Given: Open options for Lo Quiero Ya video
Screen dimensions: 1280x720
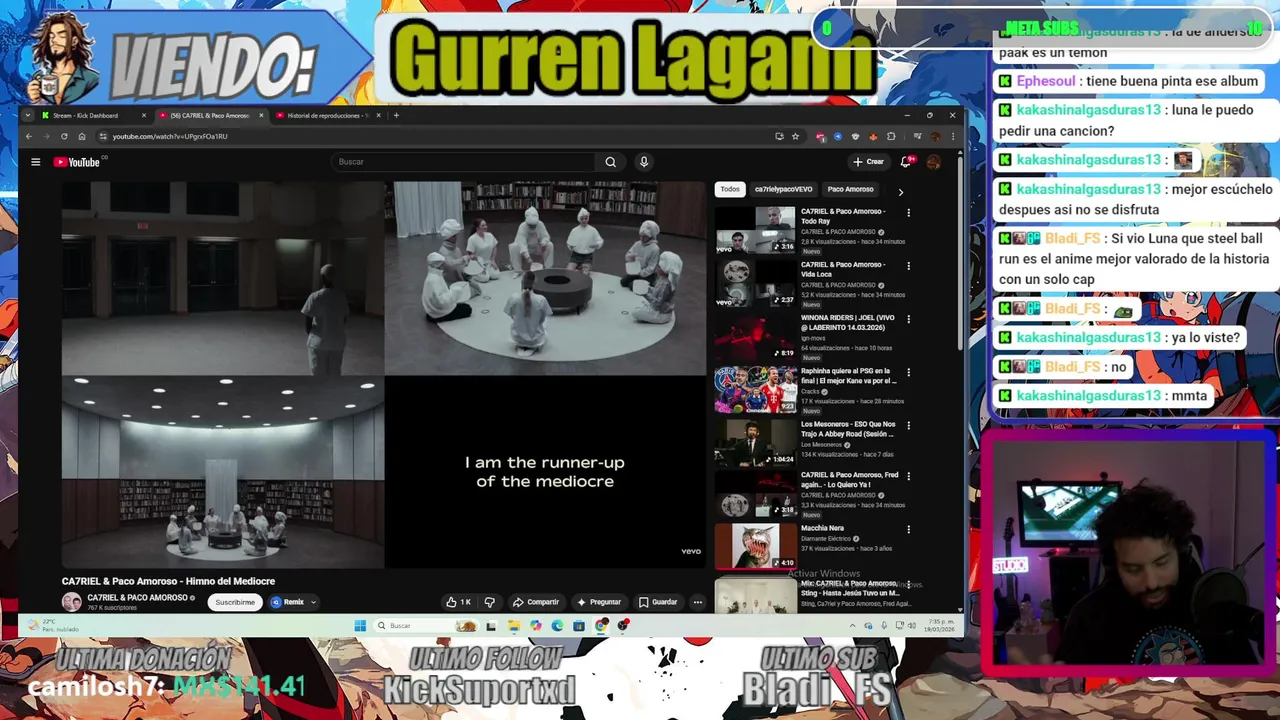Looking at the screenshot, I should (x=908, y=476).
